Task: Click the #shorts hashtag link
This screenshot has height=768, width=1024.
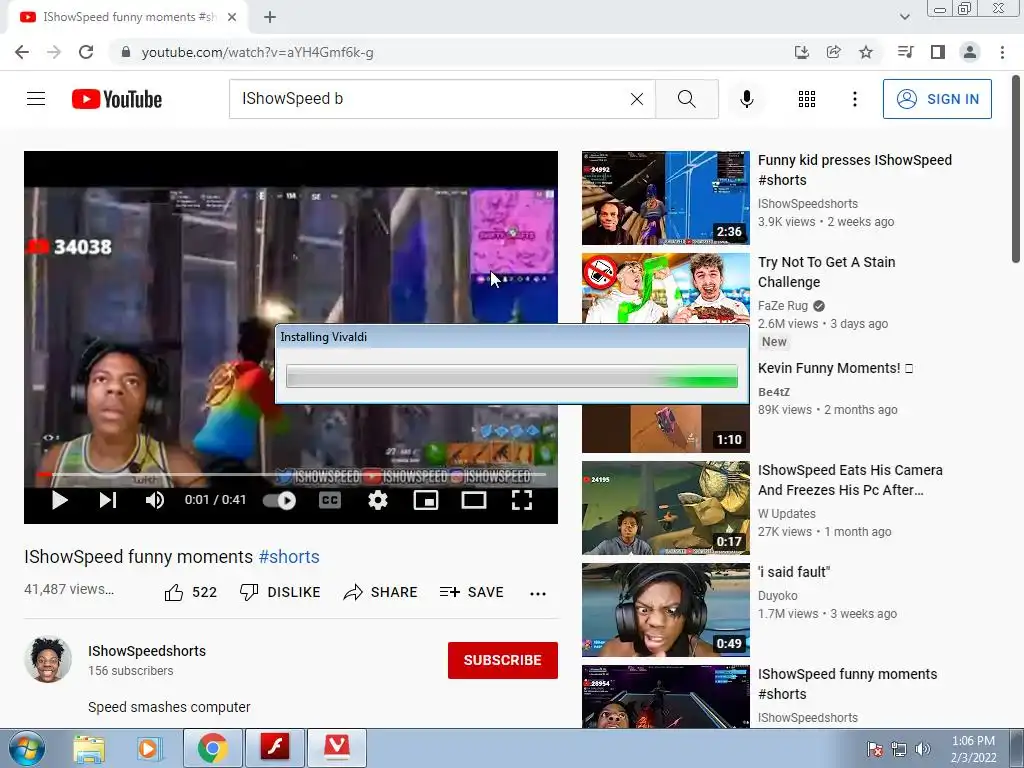Action: (x=289, y=556)
